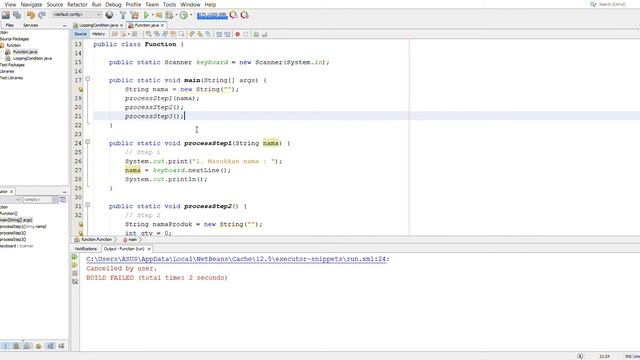
Task: Click the Save All toolbar icon
Action: pos(17,15)
